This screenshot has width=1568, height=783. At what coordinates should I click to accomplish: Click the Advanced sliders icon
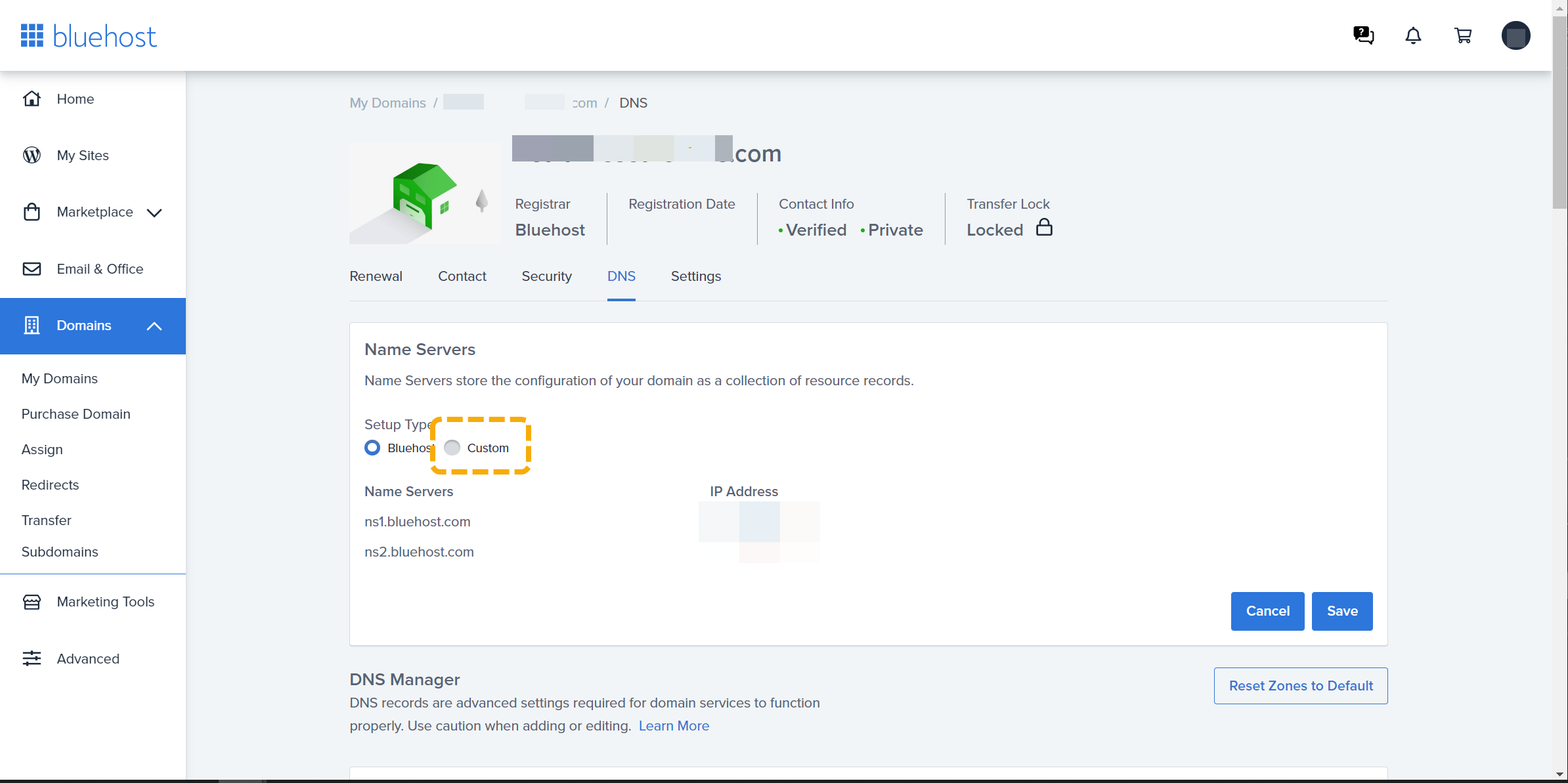point(32,658)
